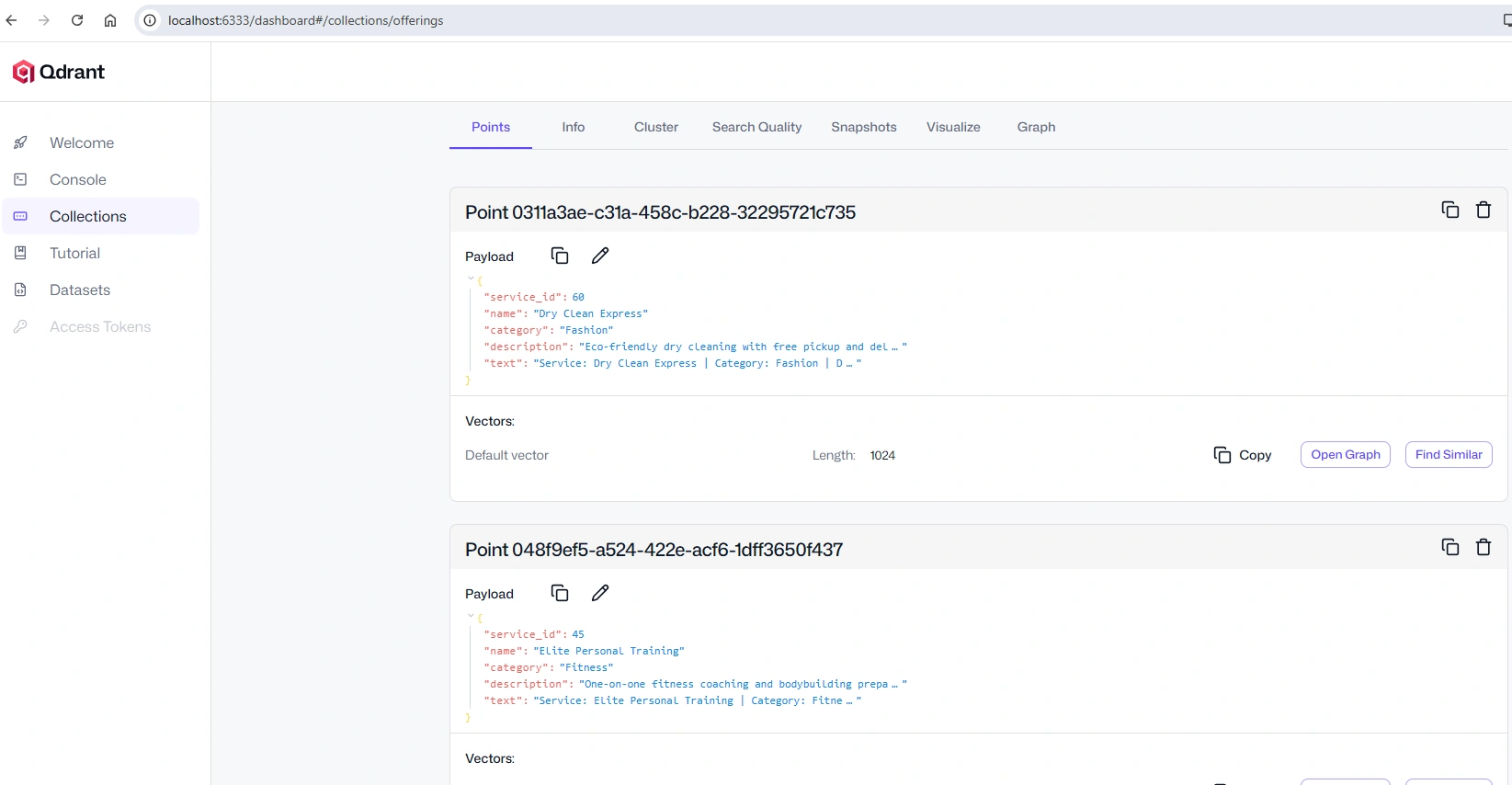This screenshot has height=785, width=1512.
Task: Open the browser home page
Action: [x=110, y=20]
